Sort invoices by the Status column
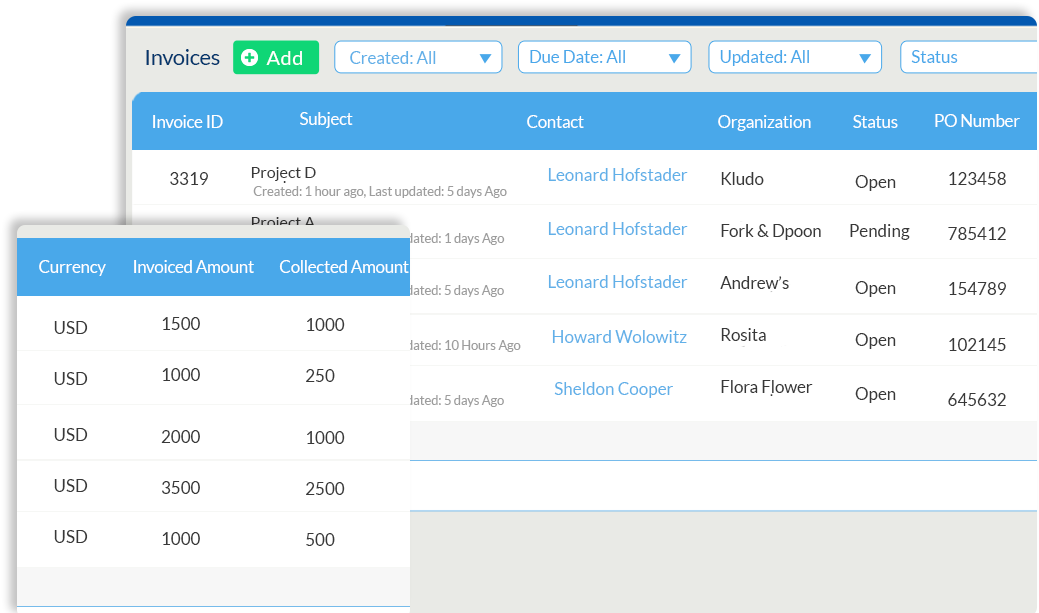 pyautogui.click(x=874, y=121)
